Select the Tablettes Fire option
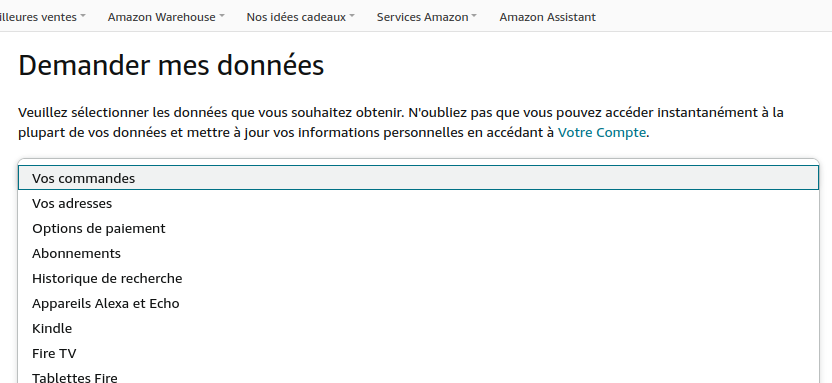832x383 pixels. (418, 376)
